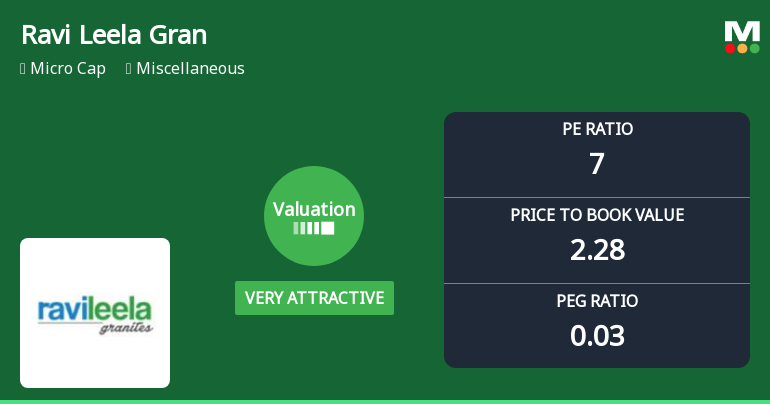Select the Micro Cap label
This screenshot has height=404, width=770.
(x=68, y=69)
